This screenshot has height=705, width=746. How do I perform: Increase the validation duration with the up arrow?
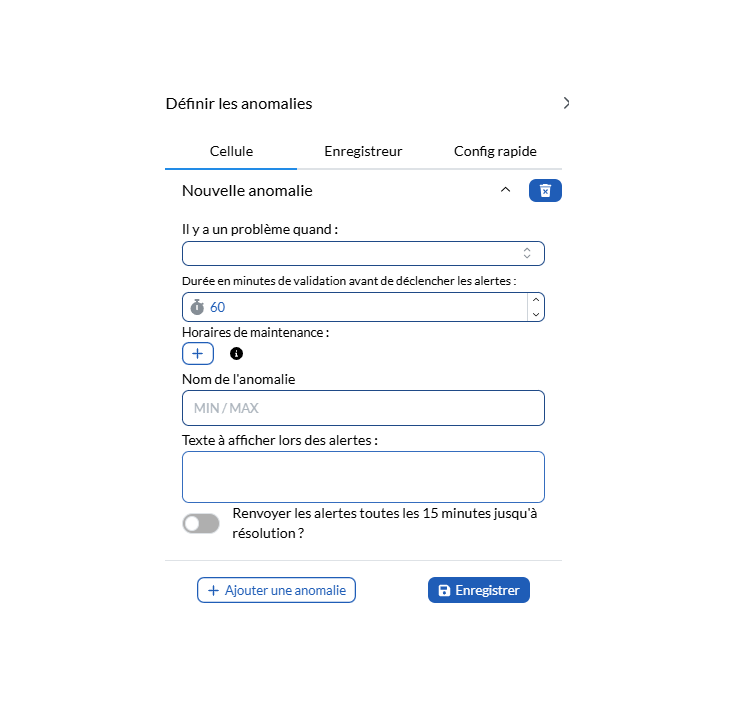pyautogui.click(x=536, y=299)
